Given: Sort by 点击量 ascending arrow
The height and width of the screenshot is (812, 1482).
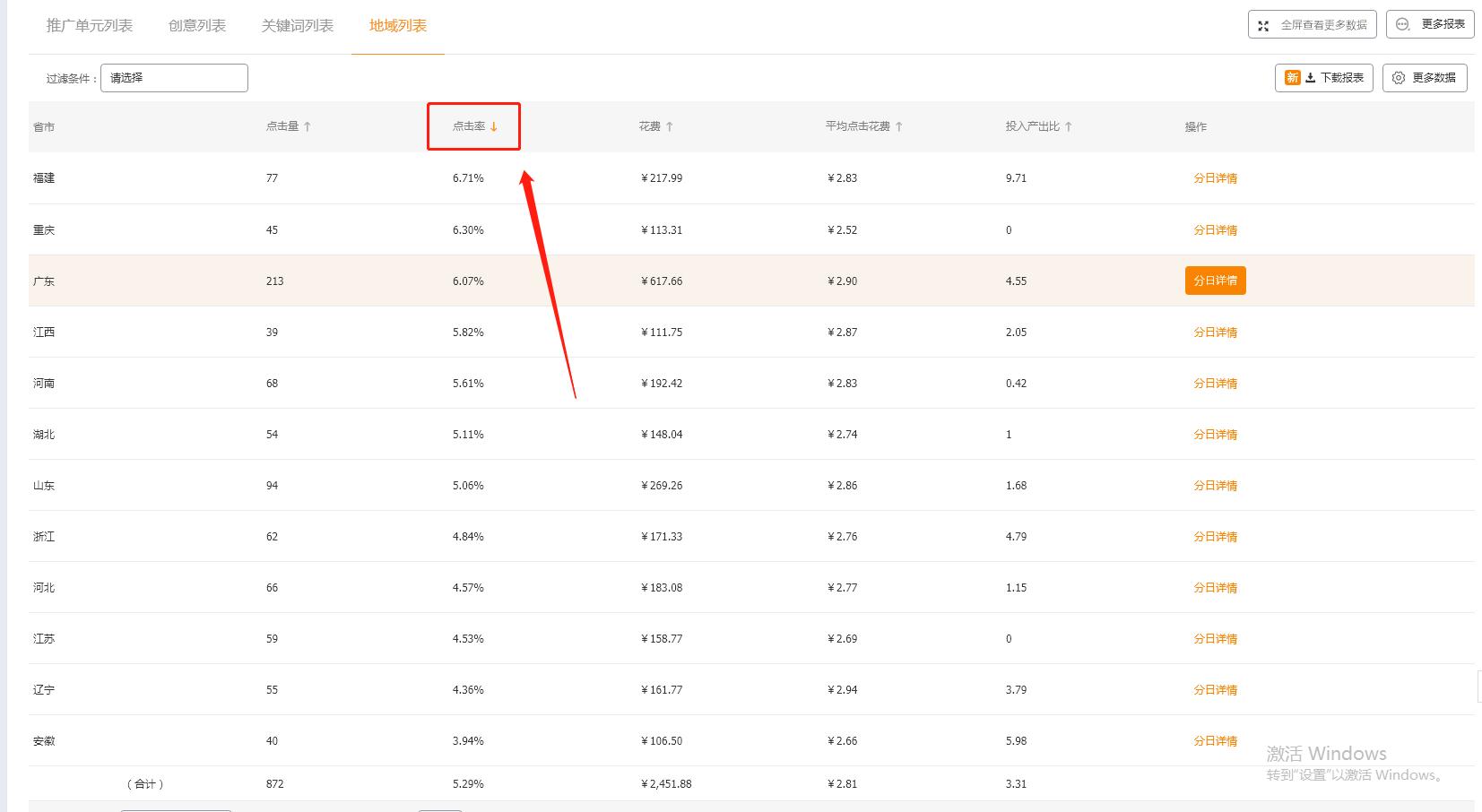Looking at the screenshot, I should 308,126.
